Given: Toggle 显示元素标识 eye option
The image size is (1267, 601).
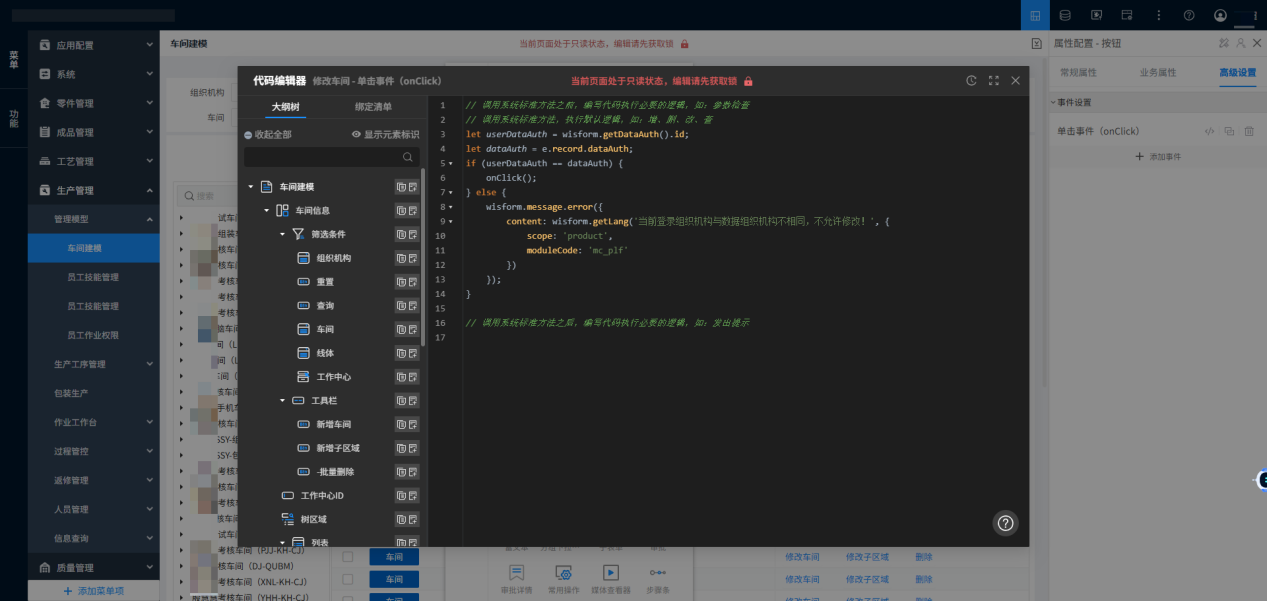Looking at the screenshot, I should (x=385, y=135).
